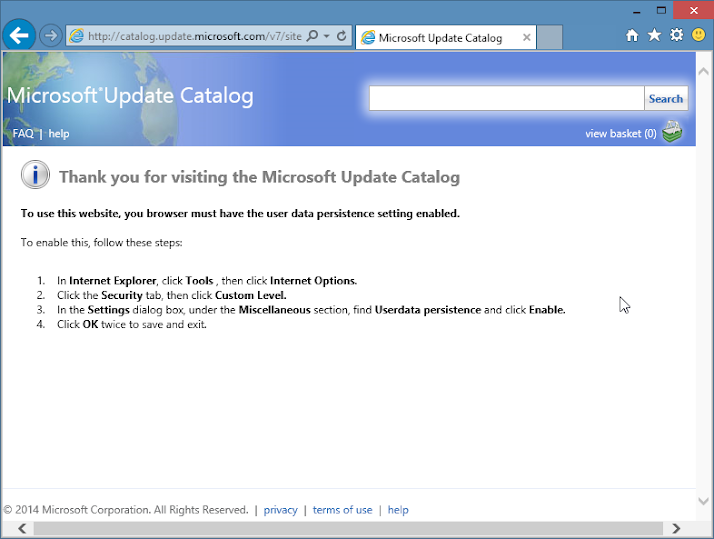Minimize the browser window
The image size is (714, 539).
pos(637,11)
